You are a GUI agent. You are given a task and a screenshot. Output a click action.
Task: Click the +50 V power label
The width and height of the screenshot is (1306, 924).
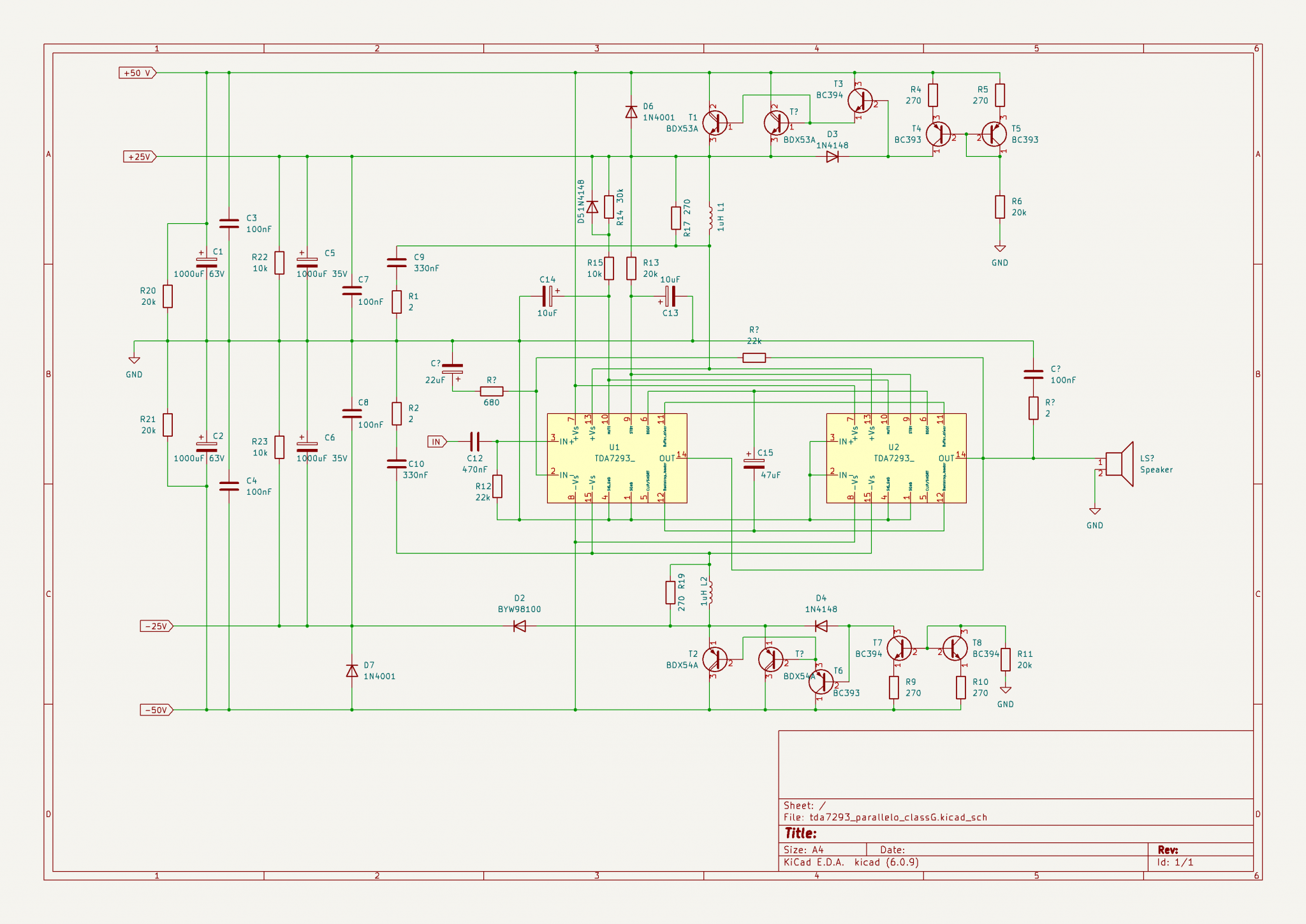point(138,73)
